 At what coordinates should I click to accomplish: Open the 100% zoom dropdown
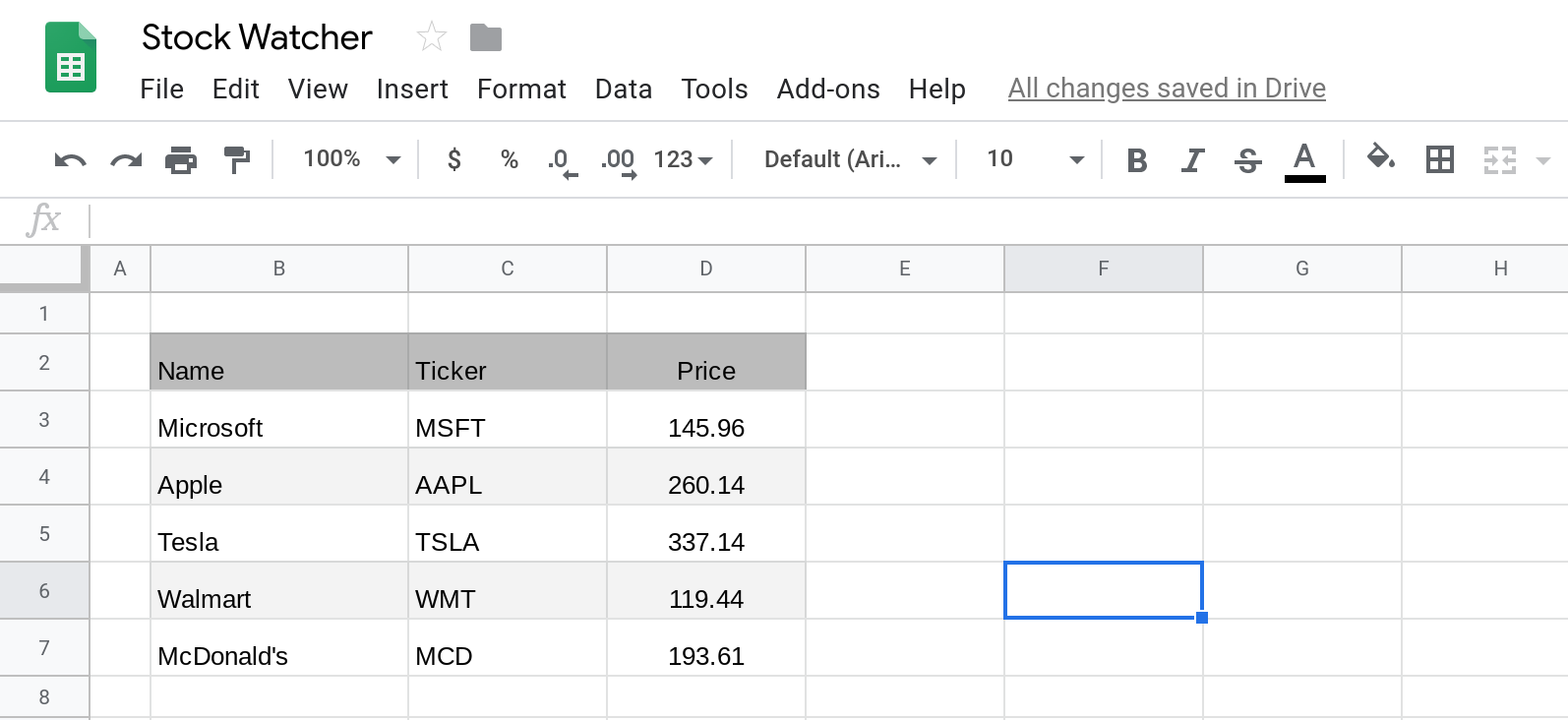pyautogui.click(x=351, y=159)
